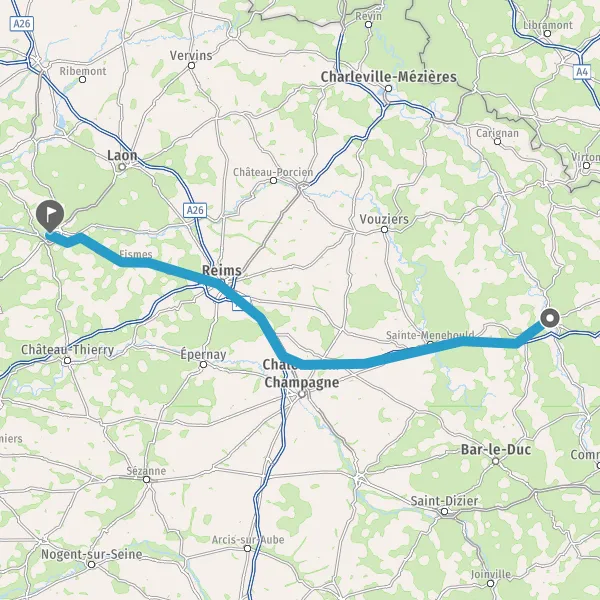
Task: Click the A4 motorway shield
Action: pyautogui.click(x=582, y=72)
